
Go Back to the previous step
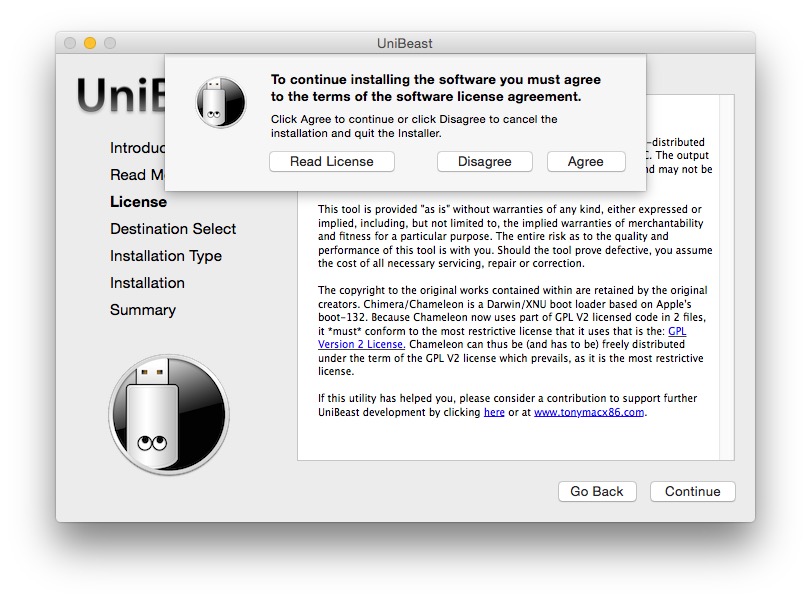pyautogui.click(x=596, y=491)
